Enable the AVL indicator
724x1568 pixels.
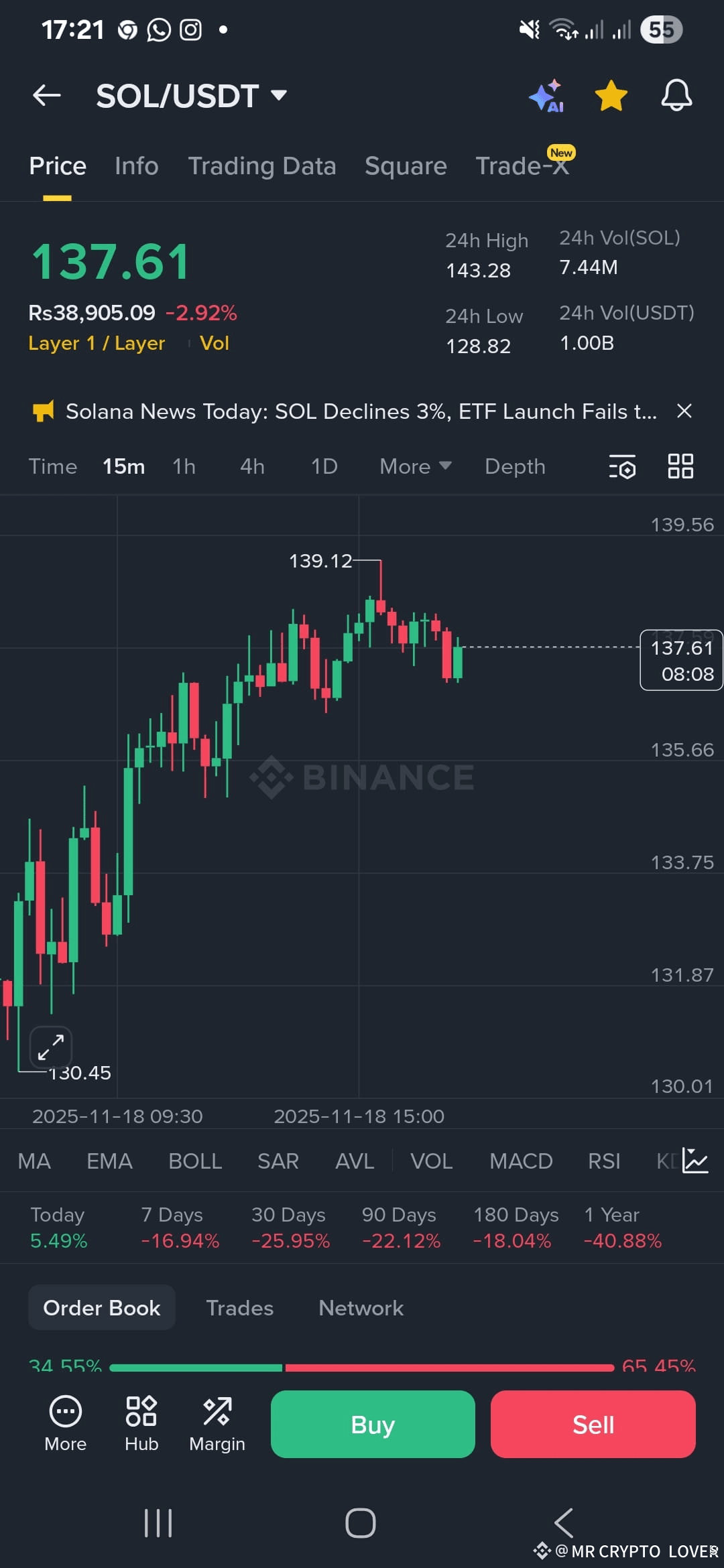click(355, 1161)
